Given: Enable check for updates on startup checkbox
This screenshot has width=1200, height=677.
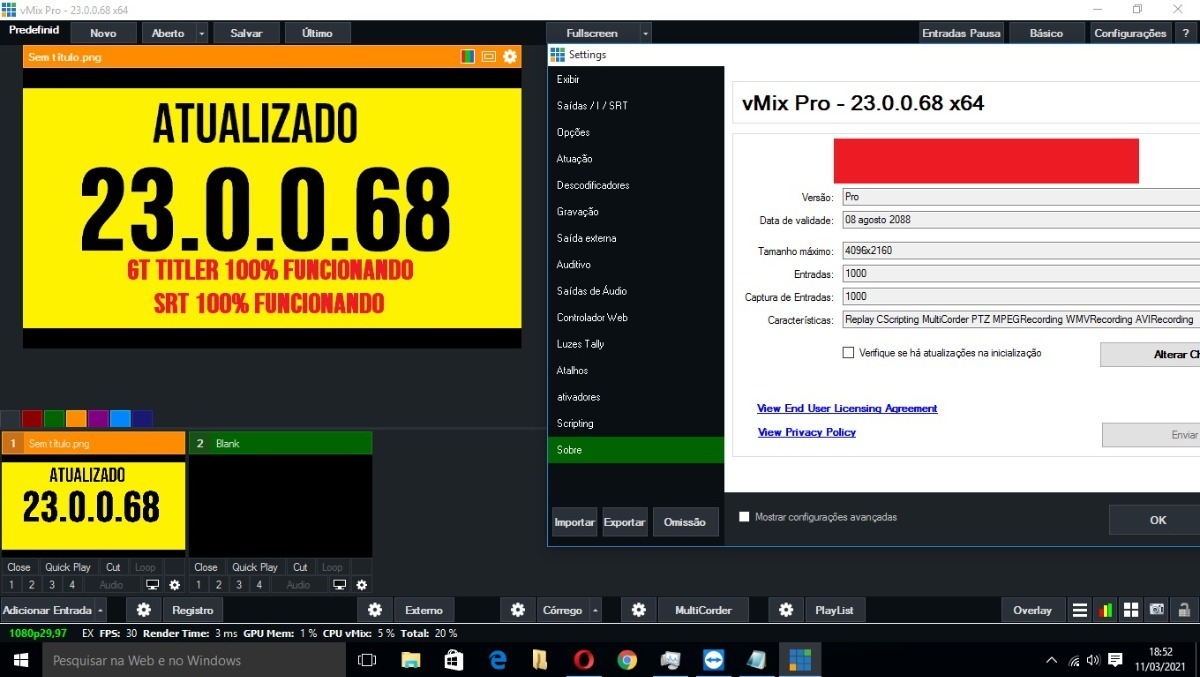Looking at the screenshot, I should (849, 353).
